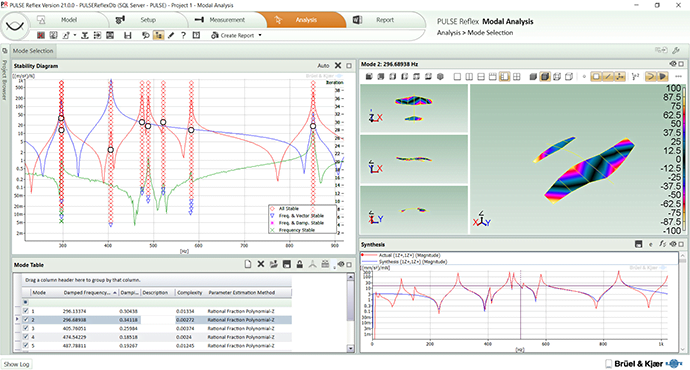Select the hidden-line cube rendering icon
This screenshot has height=370, width=690.
(x=569, y=77)
